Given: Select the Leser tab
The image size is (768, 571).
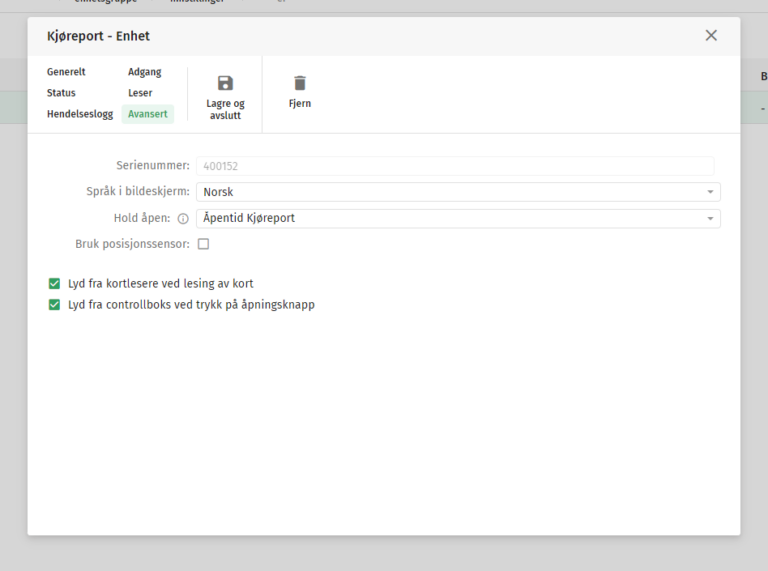Looking at the screenshot, I should pyautogui.click(x=140, y=93).
